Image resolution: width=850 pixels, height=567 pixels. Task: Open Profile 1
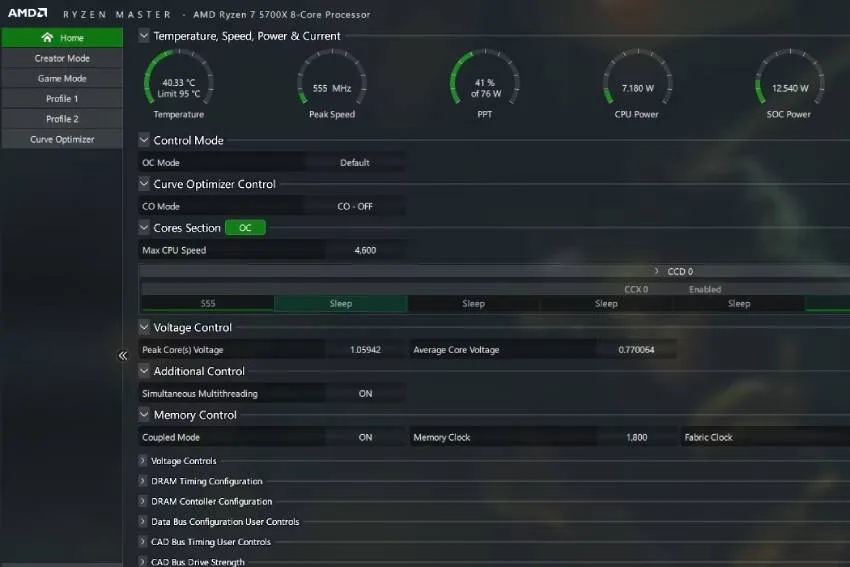[62, 99]
